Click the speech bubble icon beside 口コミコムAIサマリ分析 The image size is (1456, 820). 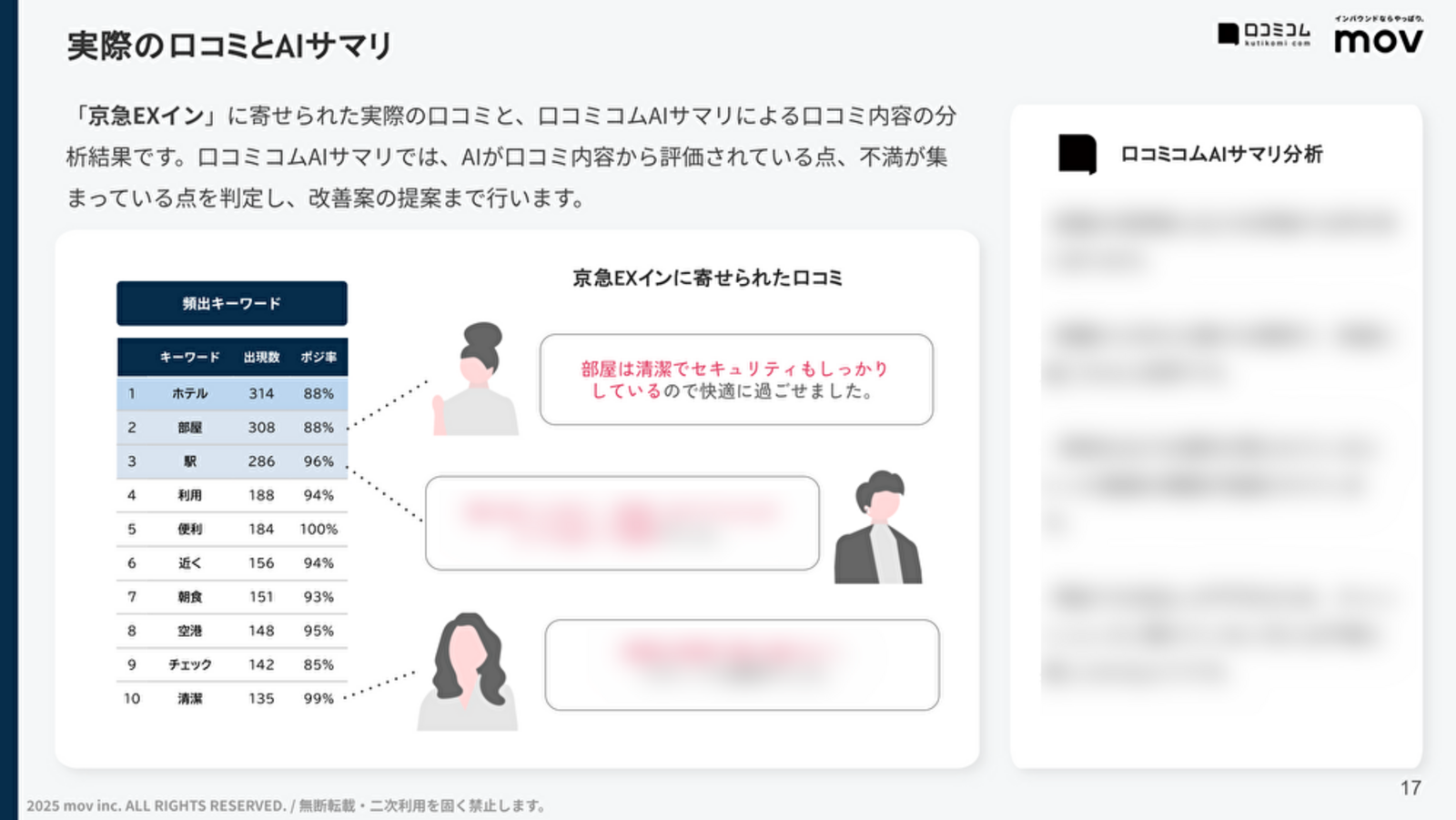(1077, 155)
